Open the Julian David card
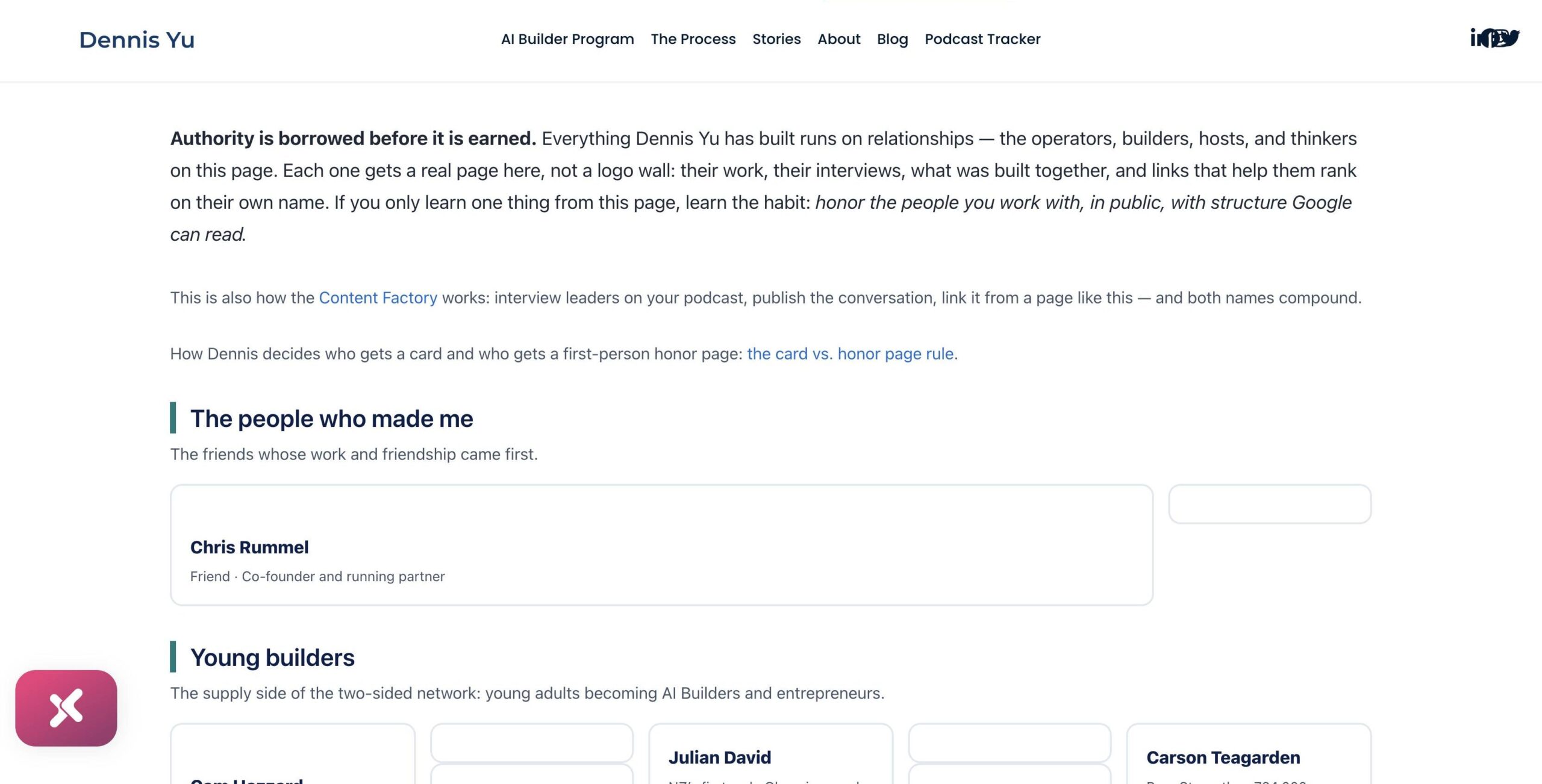The image size is (1542, 784). pos(770,754)
